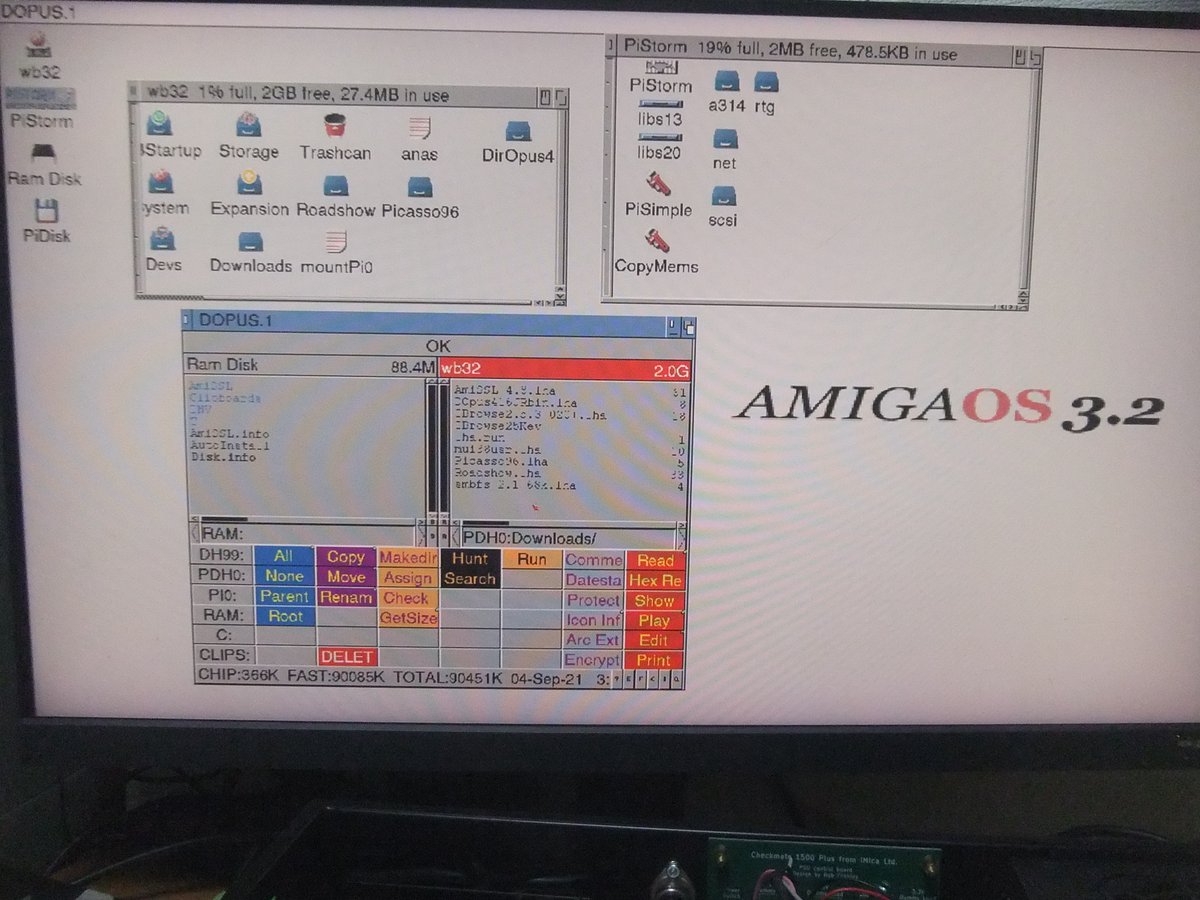Switch to the PI0: drive in DOpus
Image resolution: width=1200 pixels, height=900 pixels.
222,595
